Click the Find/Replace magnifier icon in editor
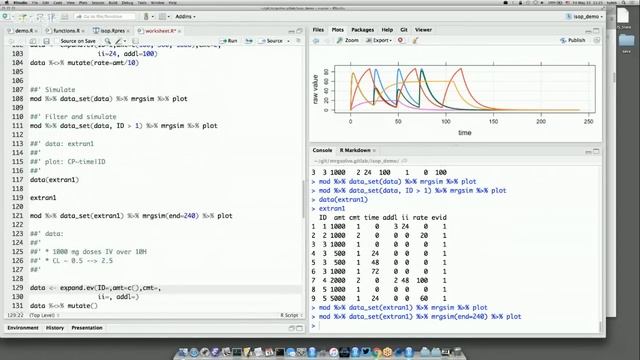The height and width of the screenshot is (360, 640). pos(107,41)
